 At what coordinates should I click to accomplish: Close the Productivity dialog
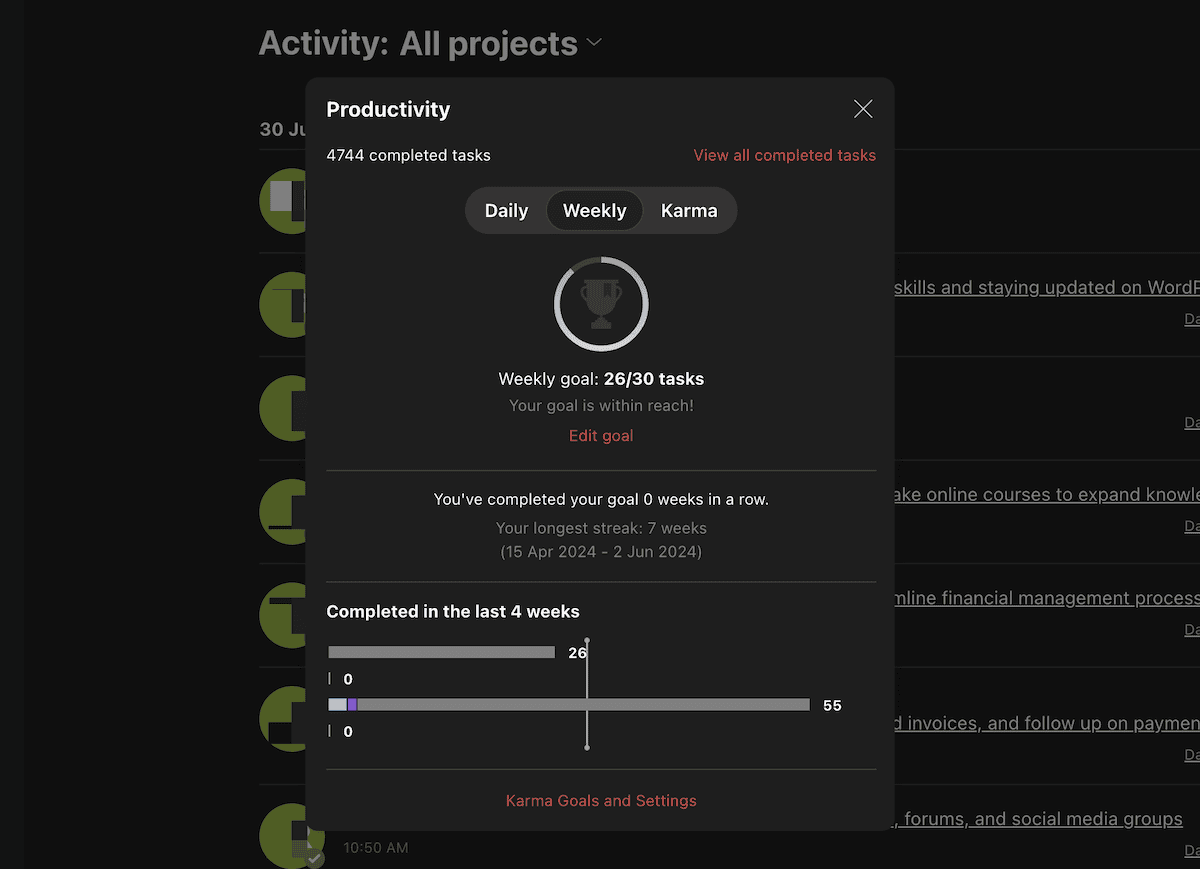point(862,108)
